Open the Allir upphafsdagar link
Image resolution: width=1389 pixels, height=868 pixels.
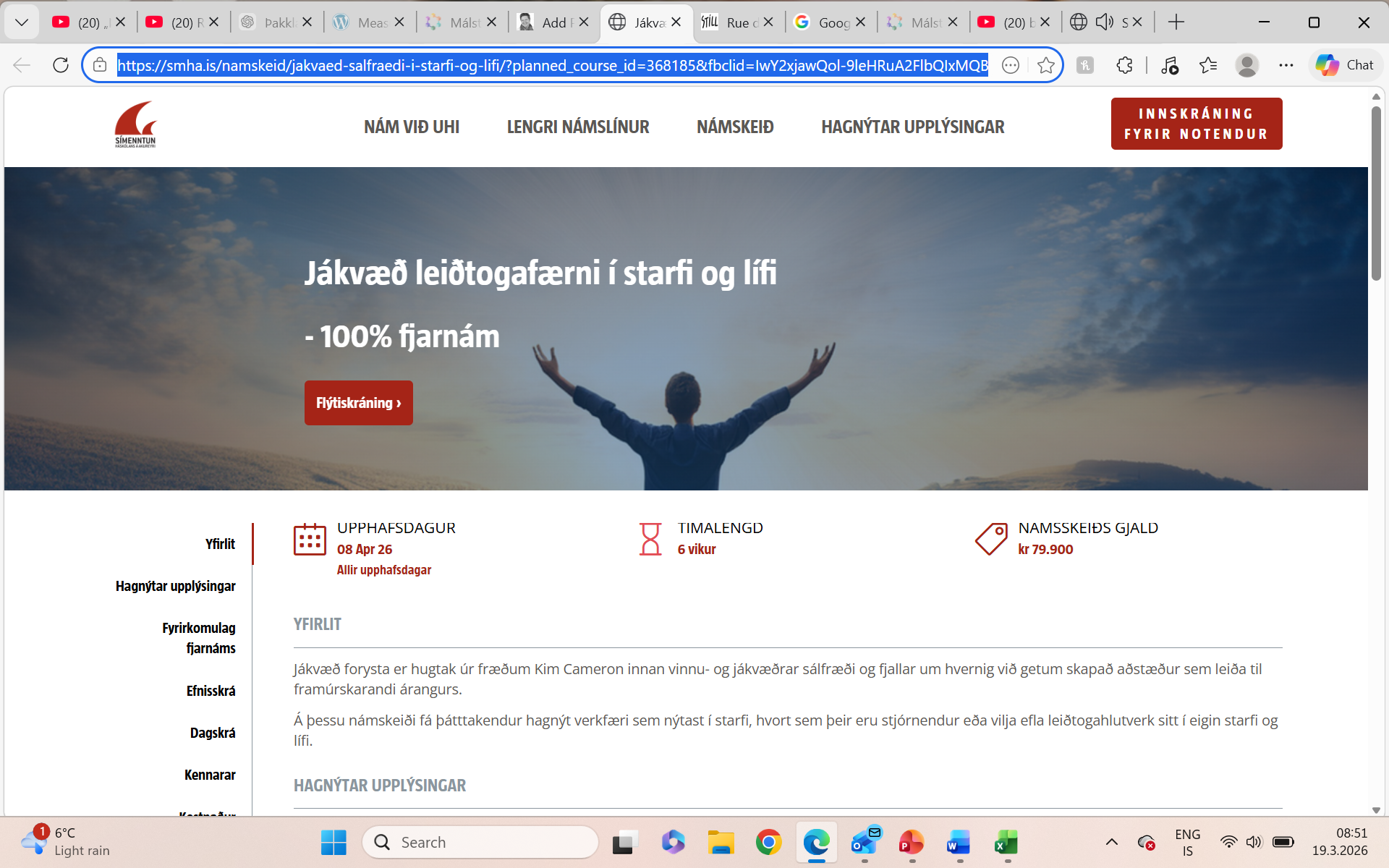coord(383,570)
